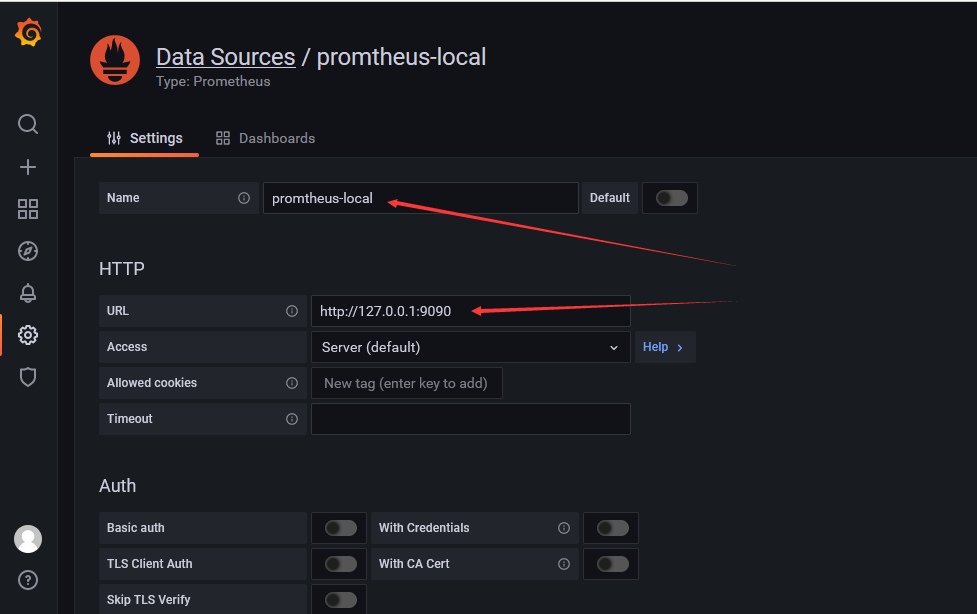Image resolution: width=977 pixels, height=614 pixels.
Task: Open the user avatar profile
Action: [28, 539]
